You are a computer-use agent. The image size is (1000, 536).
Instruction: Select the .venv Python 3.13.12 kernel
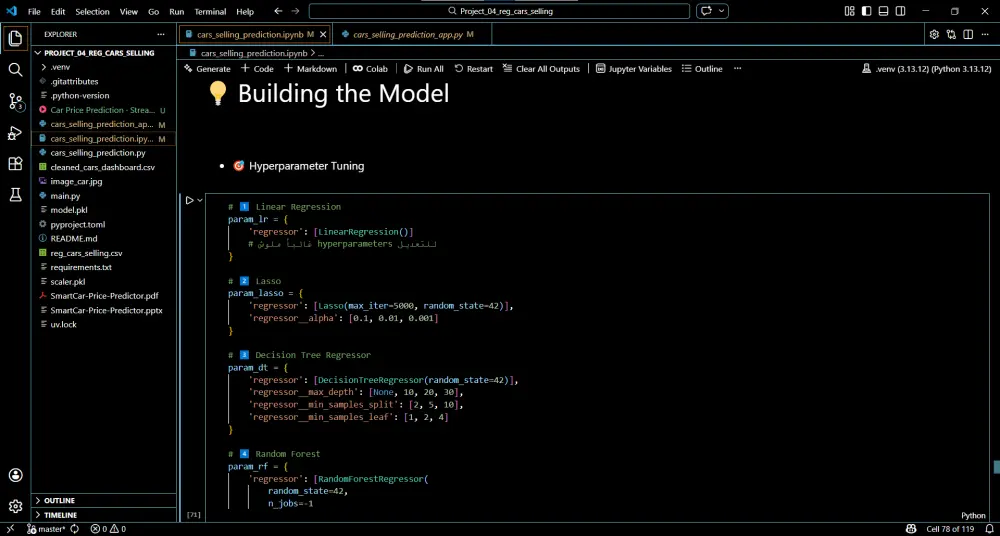[927, 69]
